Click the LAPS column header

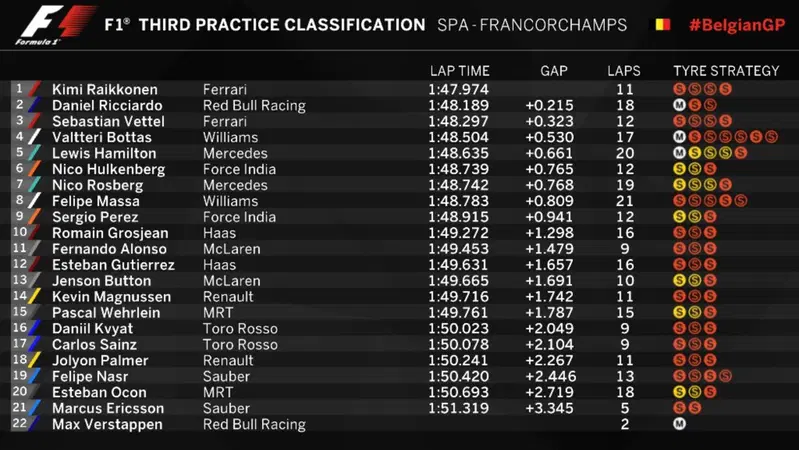pyautogui.click(x=624, y=71)
